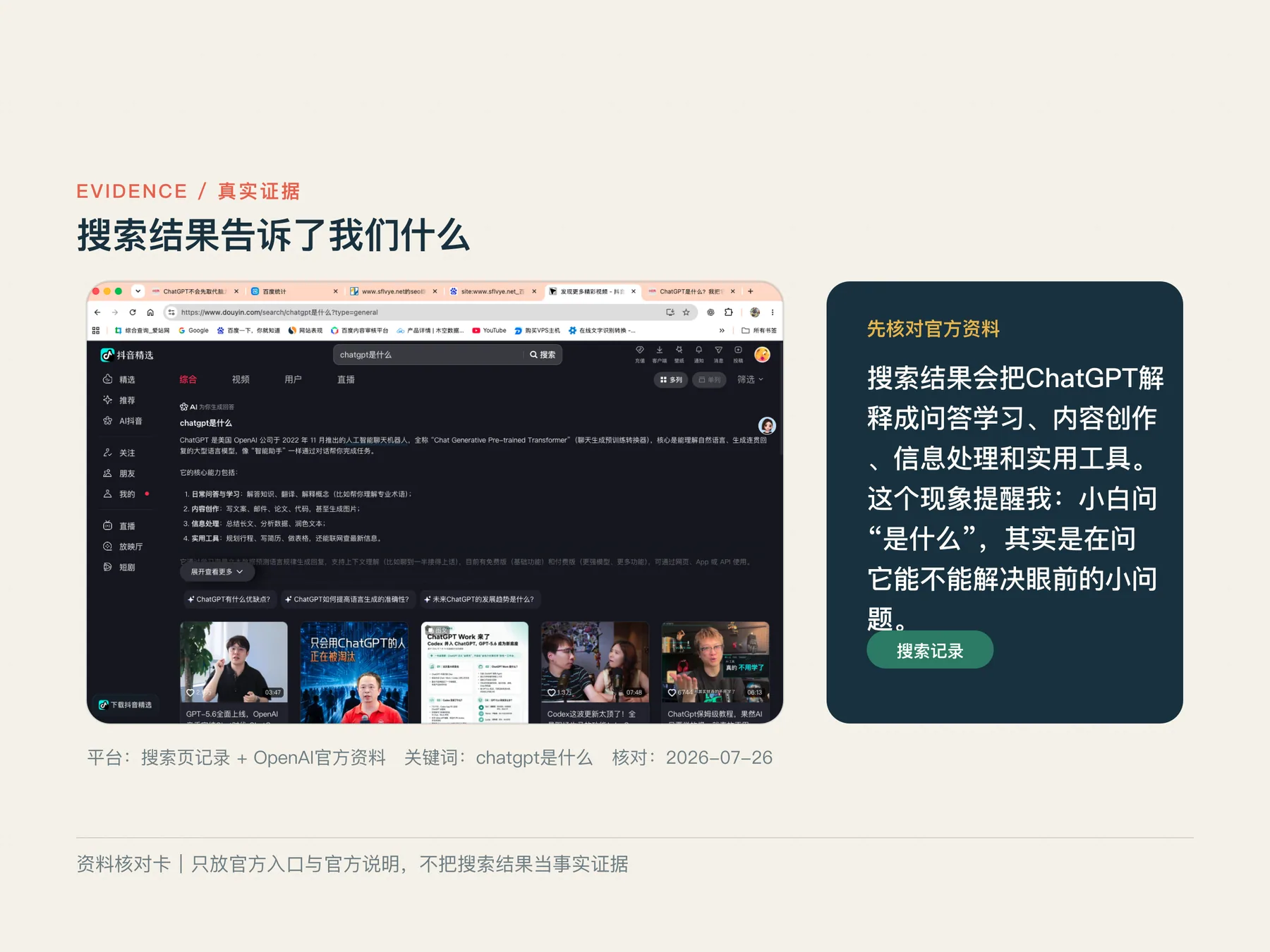Open the 购买VPS主机 bookmark
The height and width of the screenshot is (952, 1270).
(538, 330)
